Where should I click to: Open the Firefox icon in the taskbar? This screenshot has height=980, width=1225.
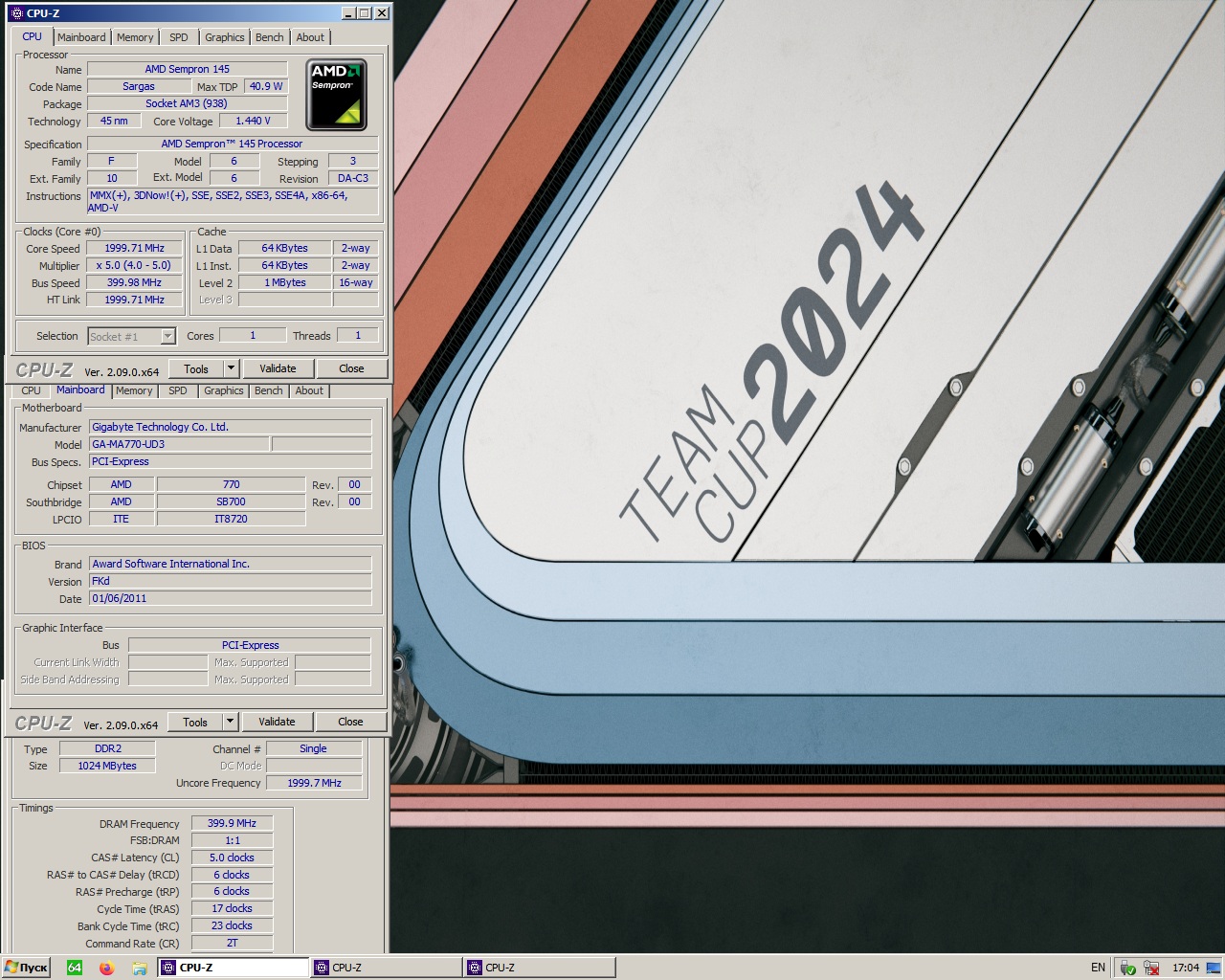coord(106,968)
